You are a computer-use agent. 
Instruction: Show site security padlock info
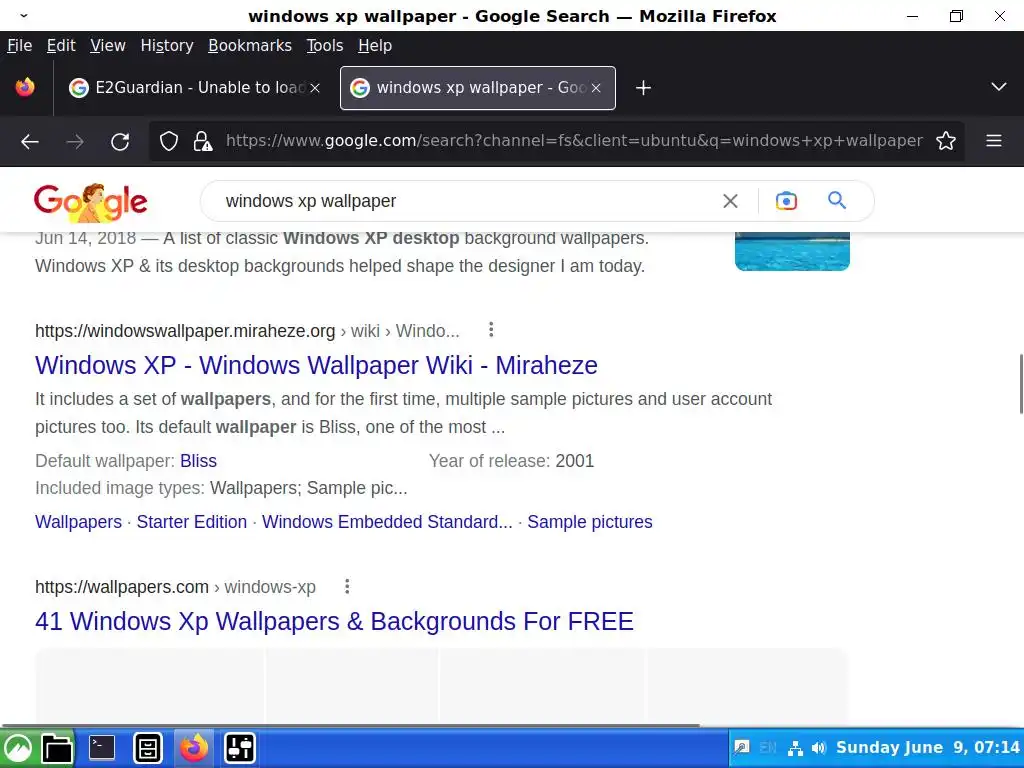click(202, 141)
